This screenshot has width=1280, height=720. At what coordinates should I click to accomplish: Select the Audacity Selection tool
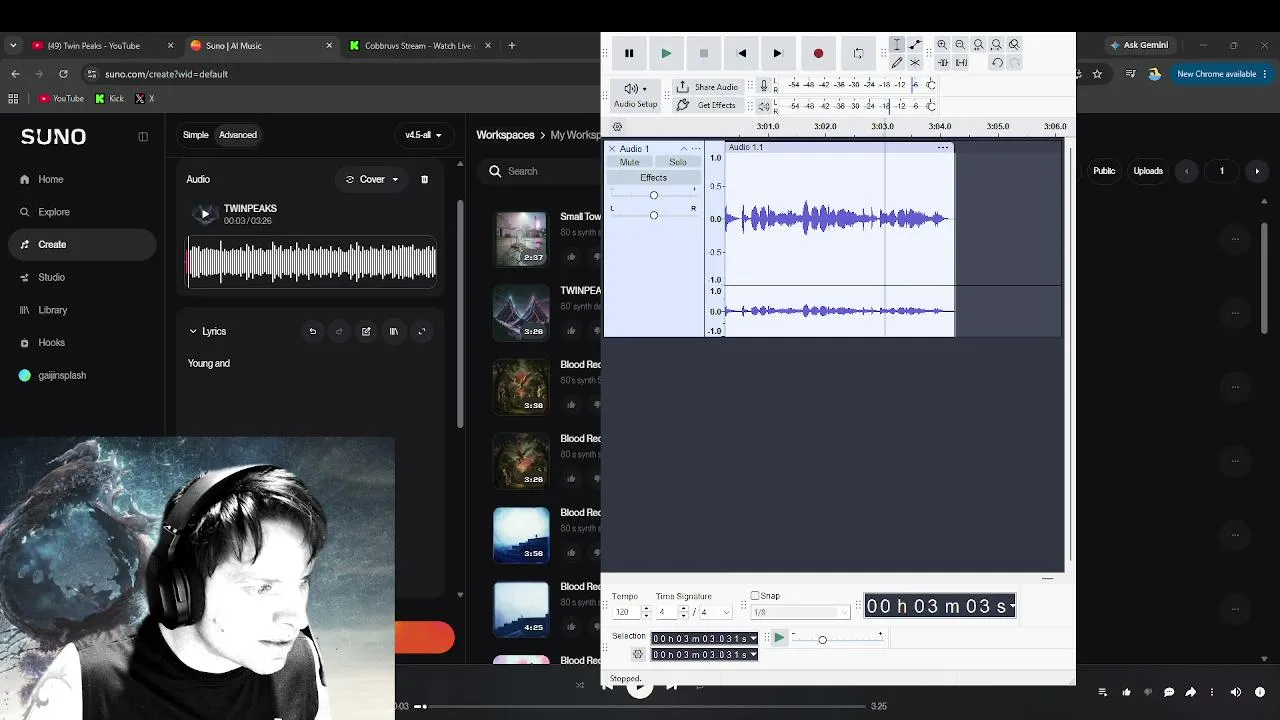point(897,45)
